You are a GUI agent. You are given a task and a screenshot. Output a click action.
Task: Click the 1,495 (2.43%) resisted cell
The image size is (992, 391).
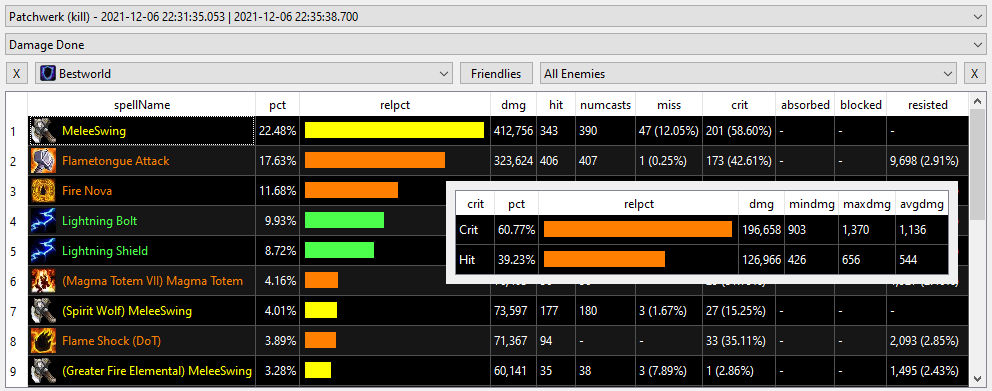click(x=927, y=370)
